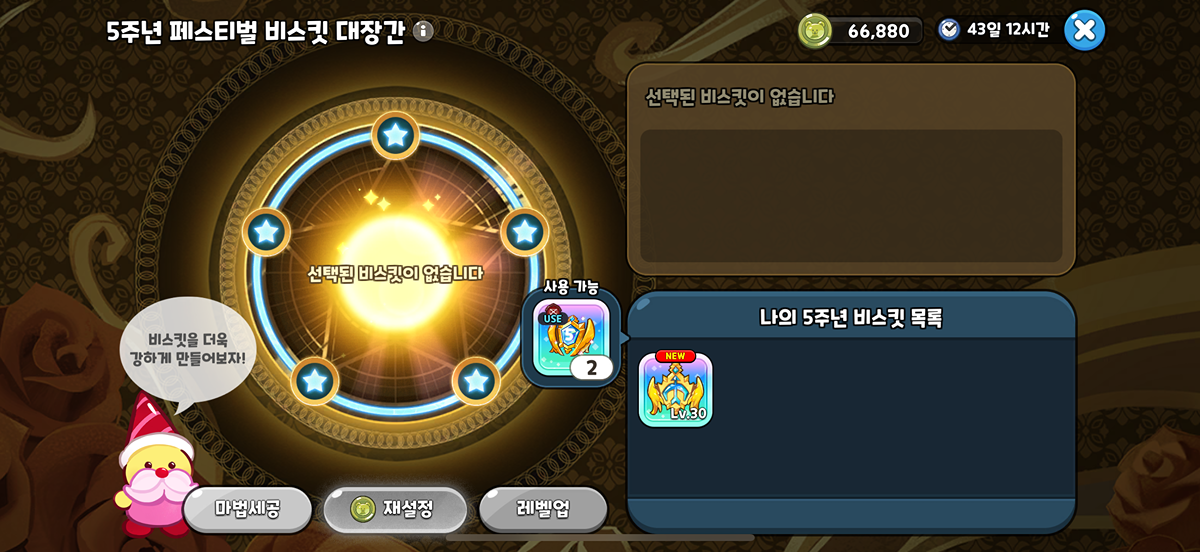Tap the top star slot on the circle
Image resolution: width=1200 pixels, height=552 pixels.
coord(396,135)
